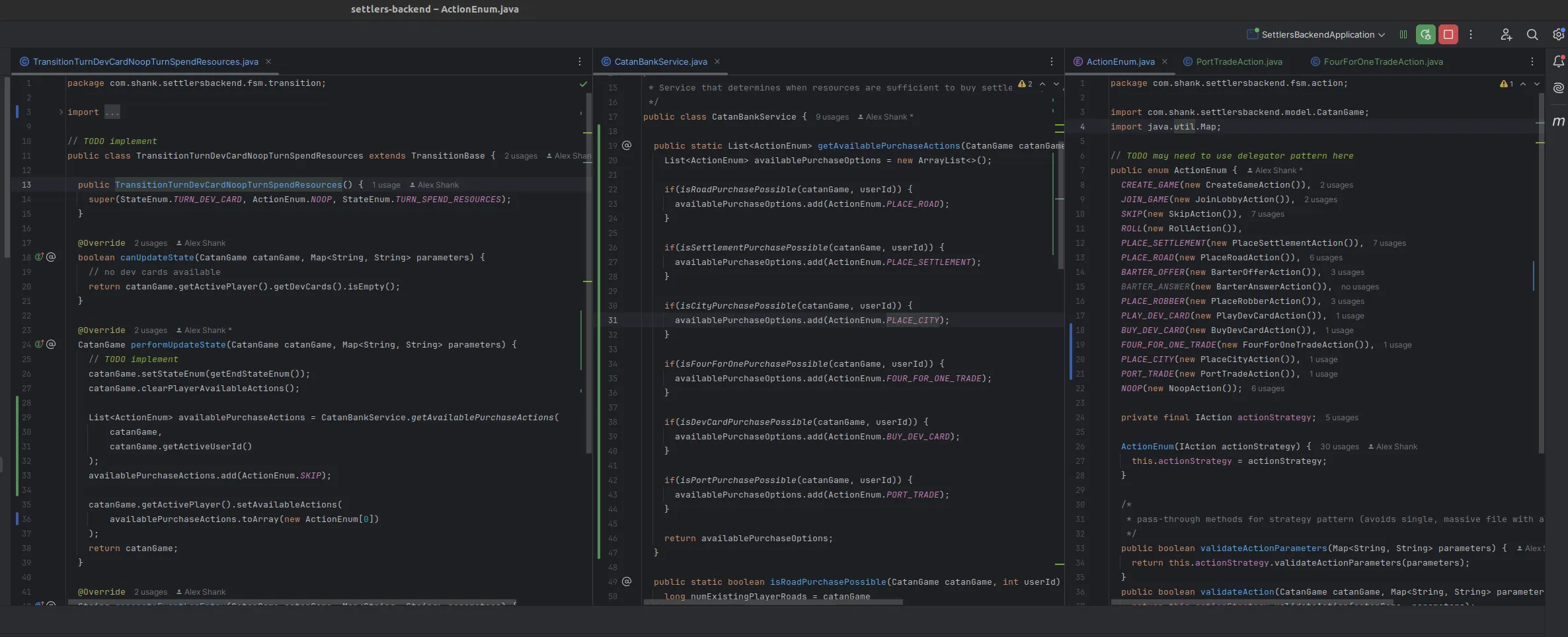Close the CatanBankService.java tab
The height and width of the screenshot is (637, 1568).
[x=717, y=61]
